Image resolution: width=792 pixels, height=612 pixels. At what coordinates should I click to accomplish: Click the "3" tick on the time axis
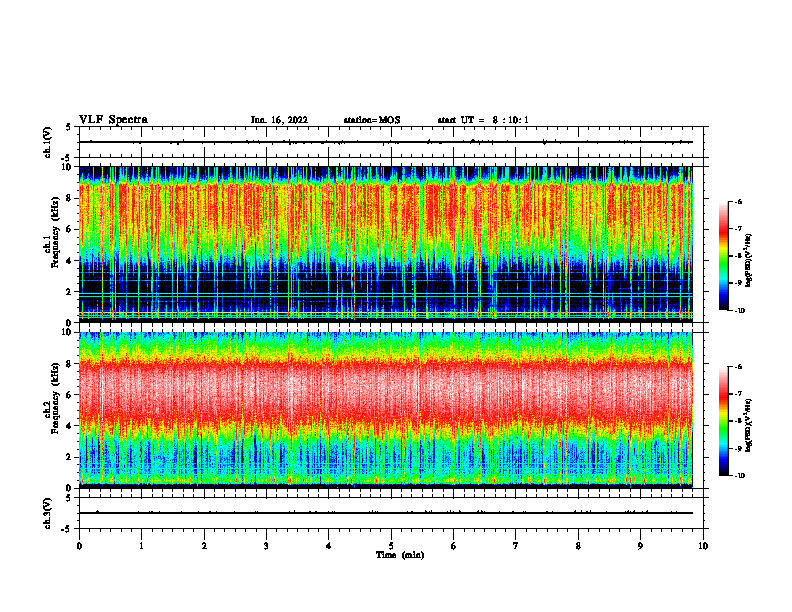[266, 546]
